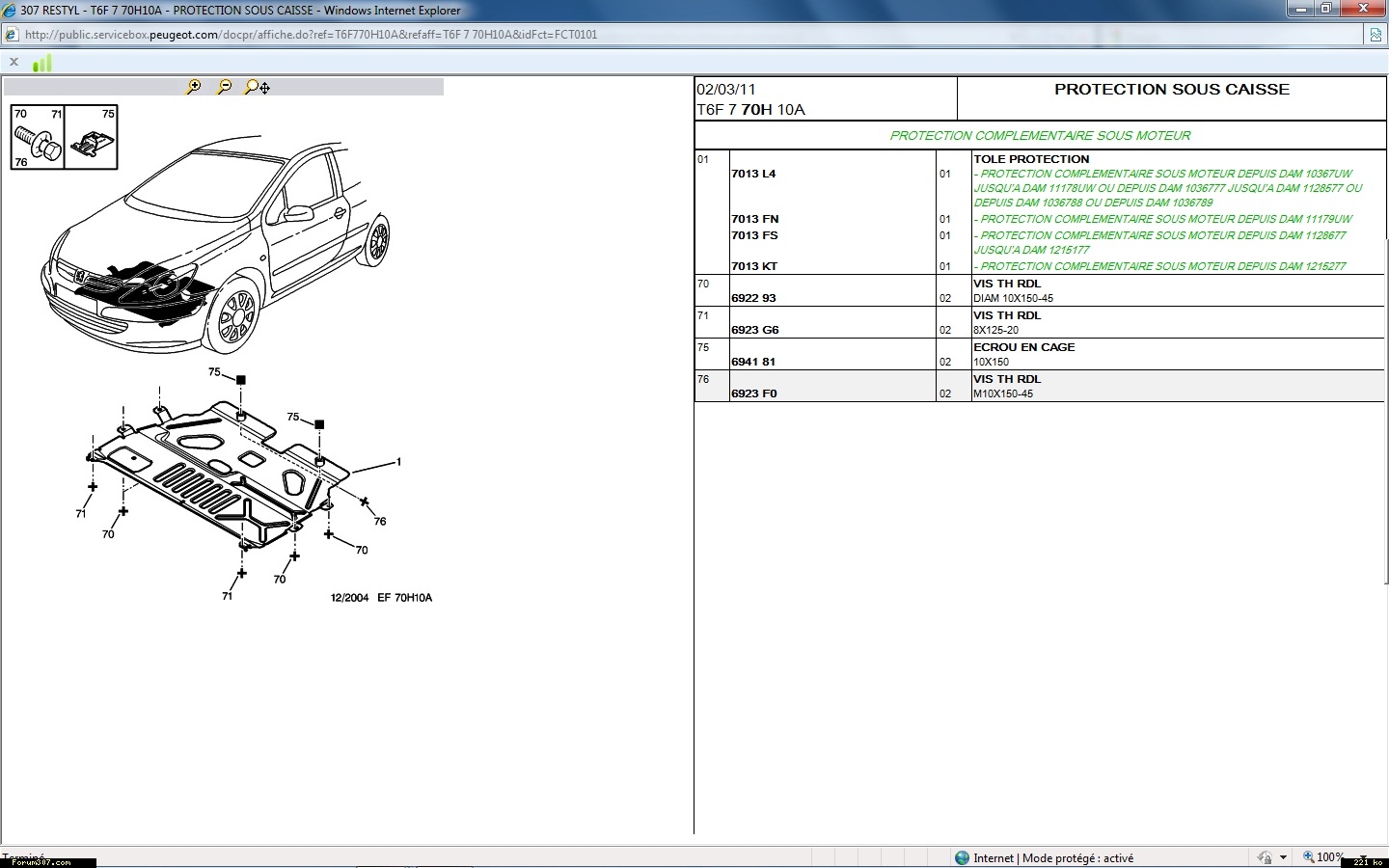Click the cage nut thumbnail labeled 75
The width and height of the screenshot is (1389, 868).
pyautogui.click(x=92, y=137)
